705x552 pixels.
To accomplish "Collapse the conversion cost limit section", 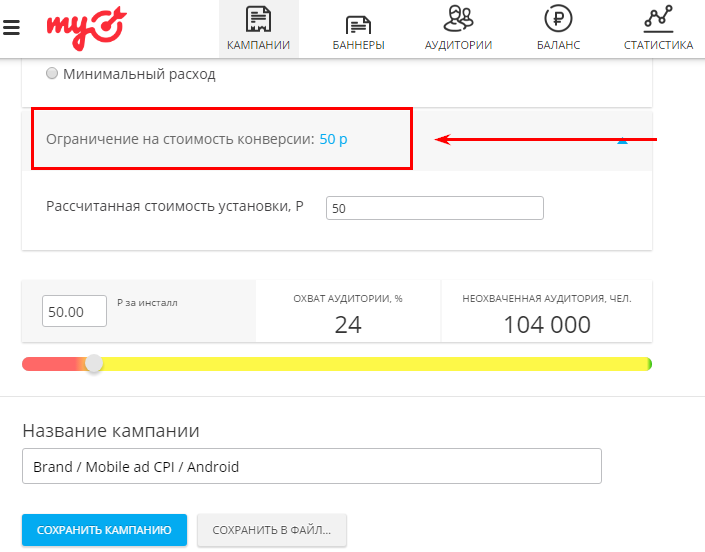I will pos(622,140).
